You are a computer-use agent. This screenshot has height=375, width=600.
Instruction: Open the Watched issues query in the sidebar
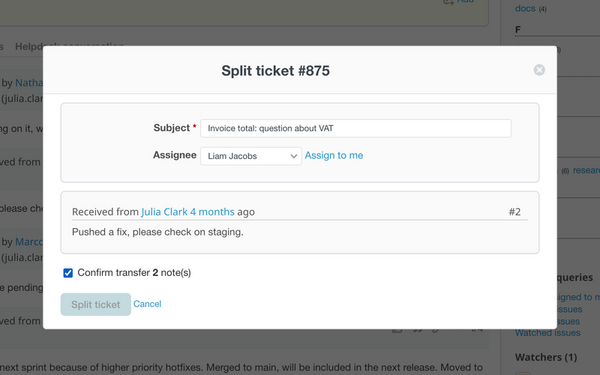(548, 333)
